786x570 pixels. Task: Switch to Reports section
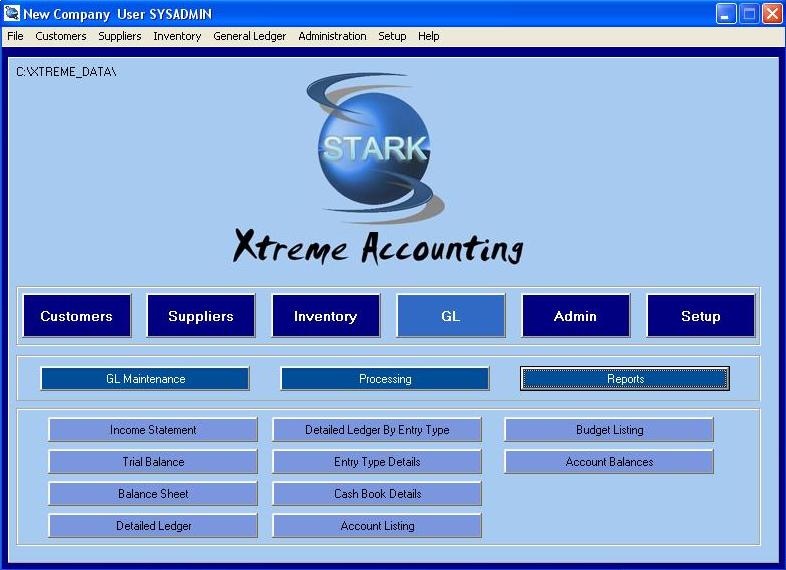coord(625,378)
